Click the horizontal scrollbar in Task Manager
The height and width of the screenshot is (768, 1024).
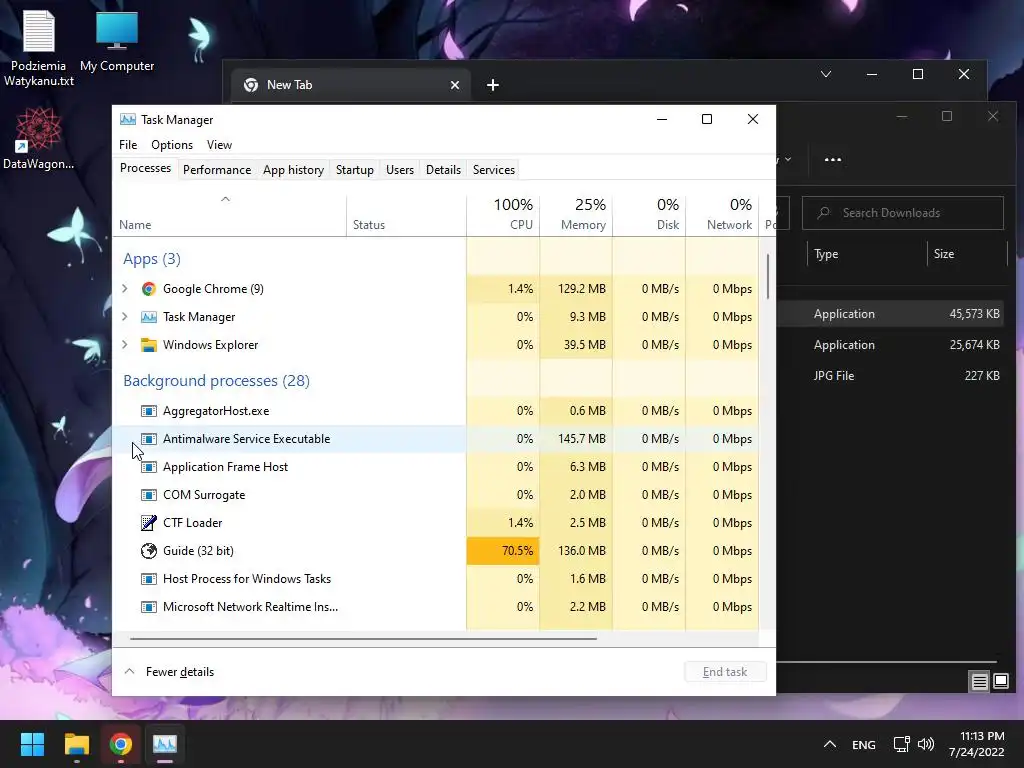[x=364, y=638]
